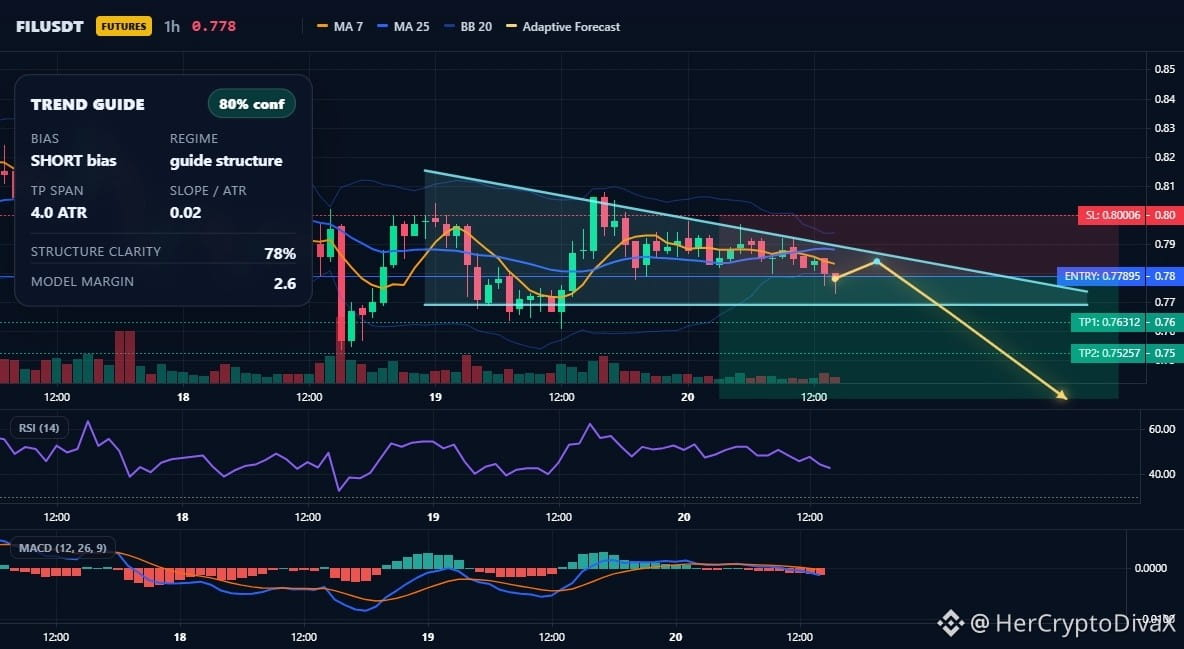Screen dimensions: 1184x649
Task: Click the 20 date label on price chart
Action: (x=687, y=397)
